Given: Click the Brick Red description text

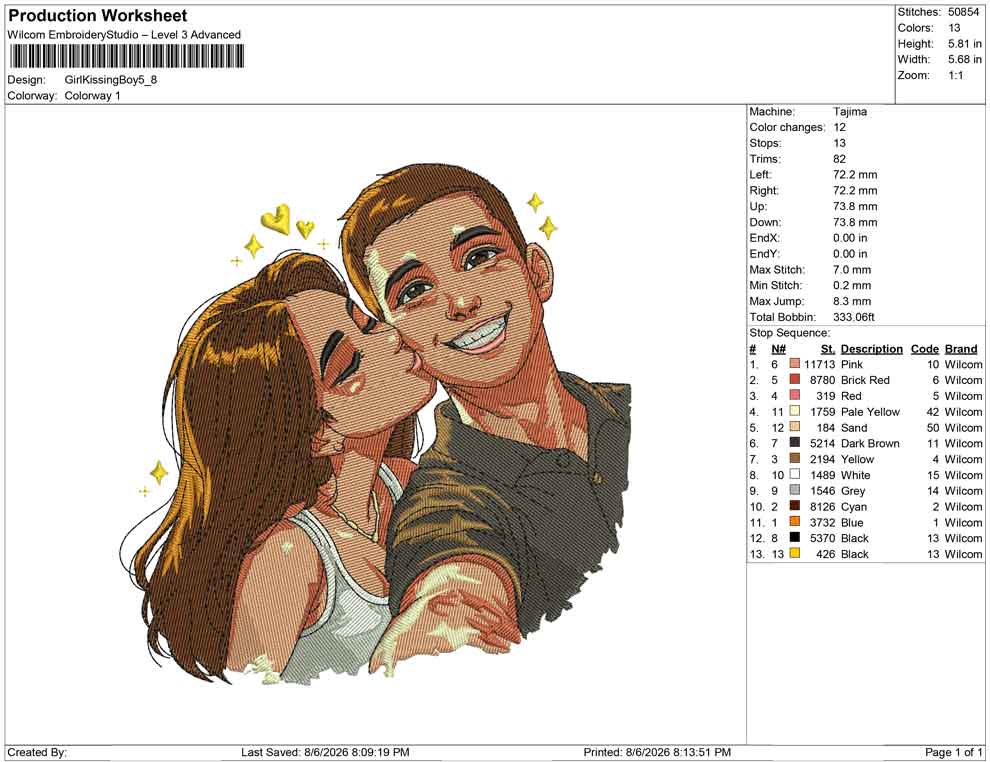Looking at the screenshot, I should 865,380.
